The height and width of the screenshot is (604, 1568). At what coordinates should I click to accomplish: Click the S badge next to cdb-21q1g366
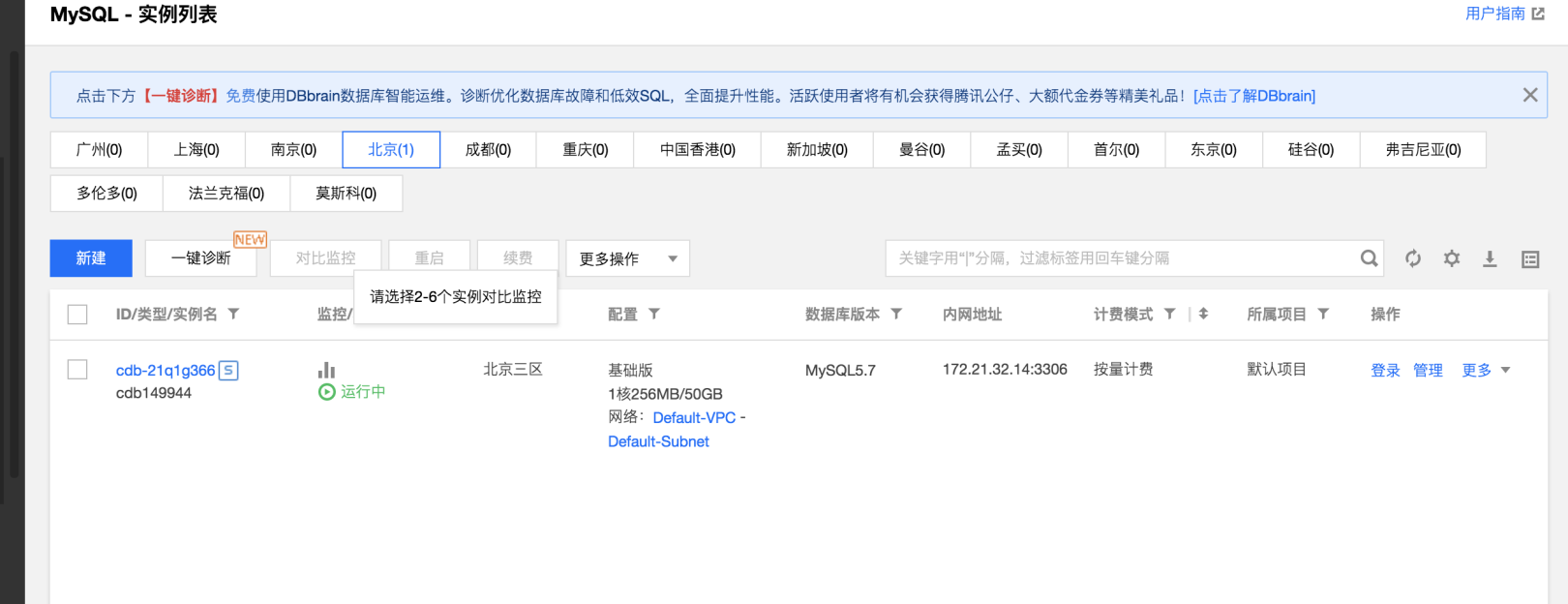[228, 370]
